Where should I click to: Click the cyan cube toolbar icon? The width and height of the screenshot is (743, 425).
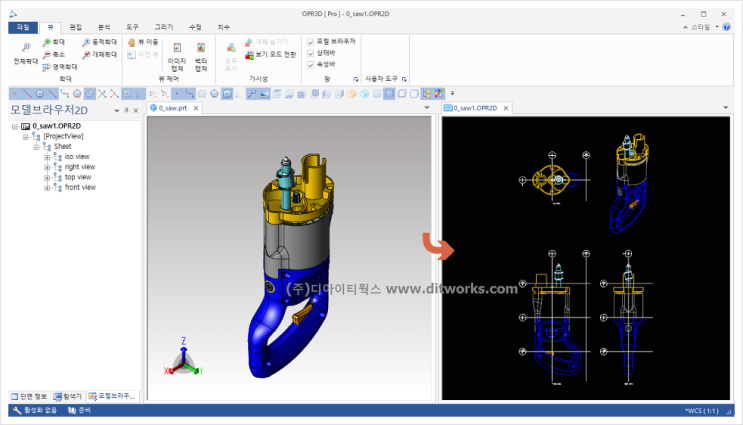coord(364,94)
